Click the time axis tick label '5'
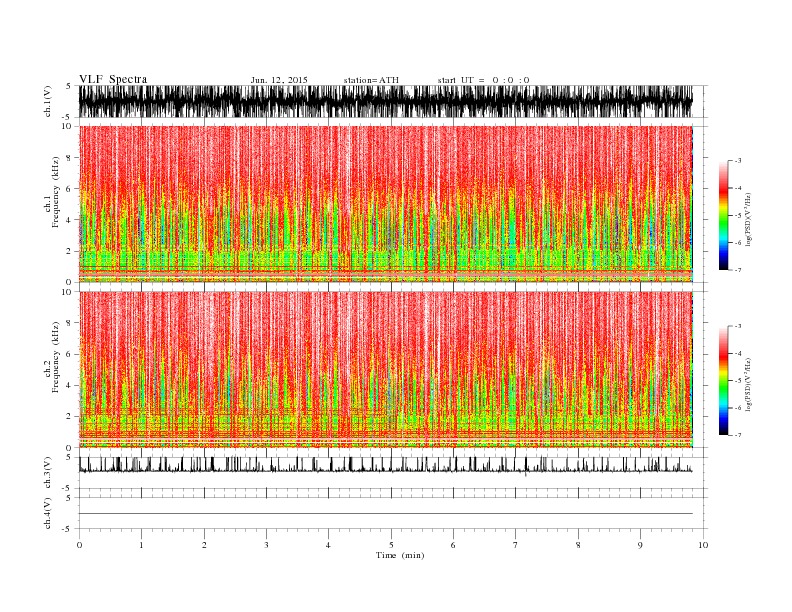 (x=391, y=545)
